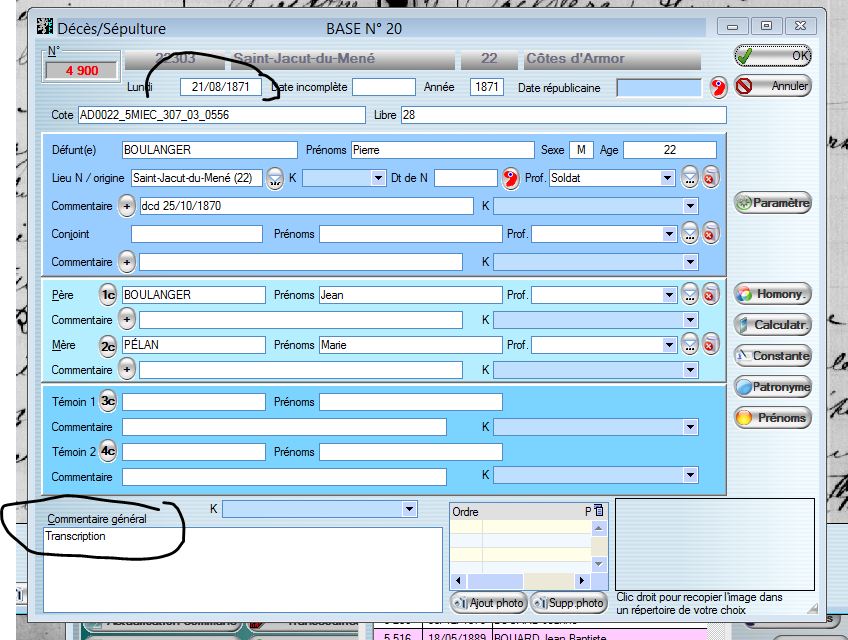Click the 2c button next to Mère
The height and width of the screenshot is (640, 848).
point(108,346)
